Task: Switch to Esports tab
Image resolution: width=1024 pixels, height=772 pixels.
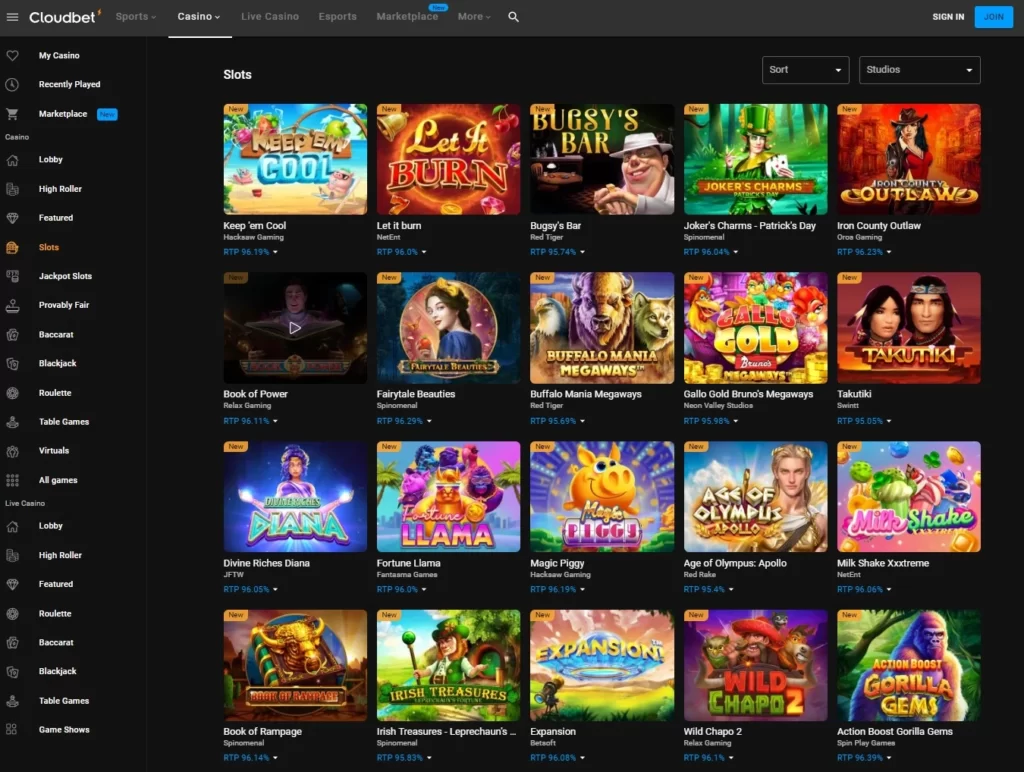Action: click(x=338, y=16)
